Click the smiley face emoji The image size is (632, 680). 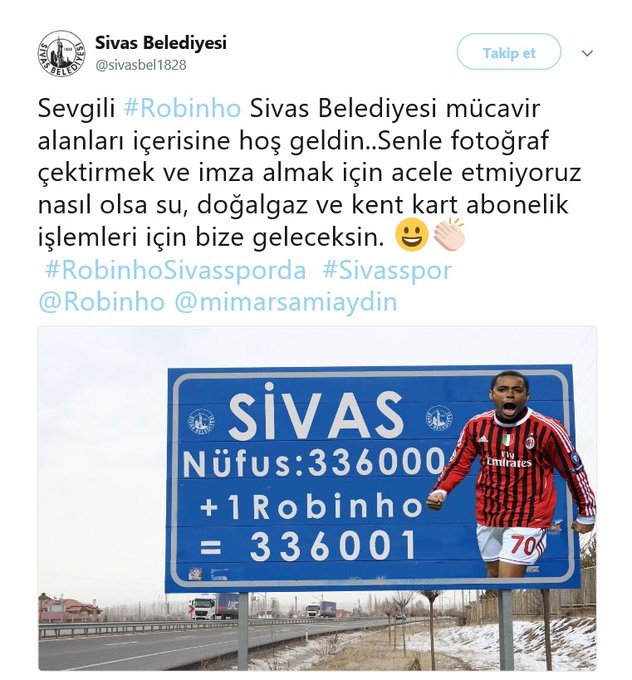tap(412, 235)
